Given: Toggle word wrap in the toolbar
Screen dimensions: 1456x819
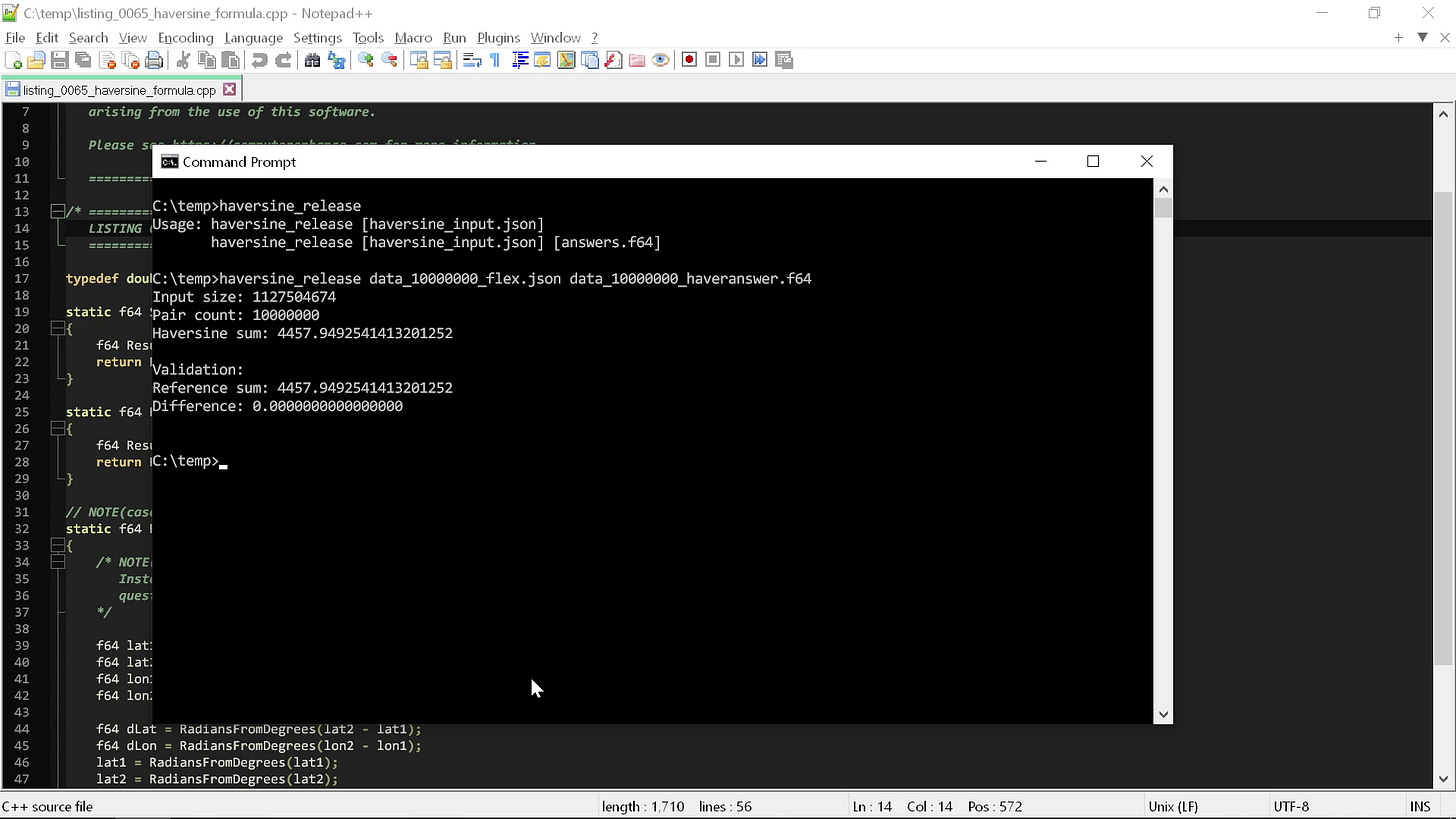Looking at the screenshot, I should tap(471, 60).
